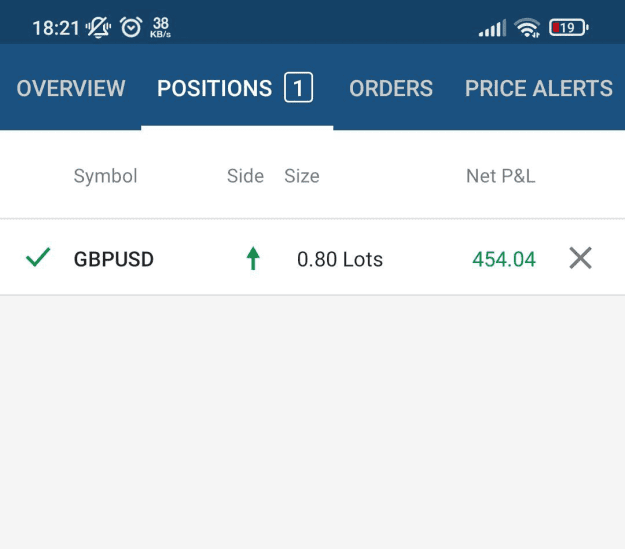Image resolution: width=625 pixels, height=549 pixels.
Task: Tap the green buy-side arrow icon
Action: click(253, 258)
